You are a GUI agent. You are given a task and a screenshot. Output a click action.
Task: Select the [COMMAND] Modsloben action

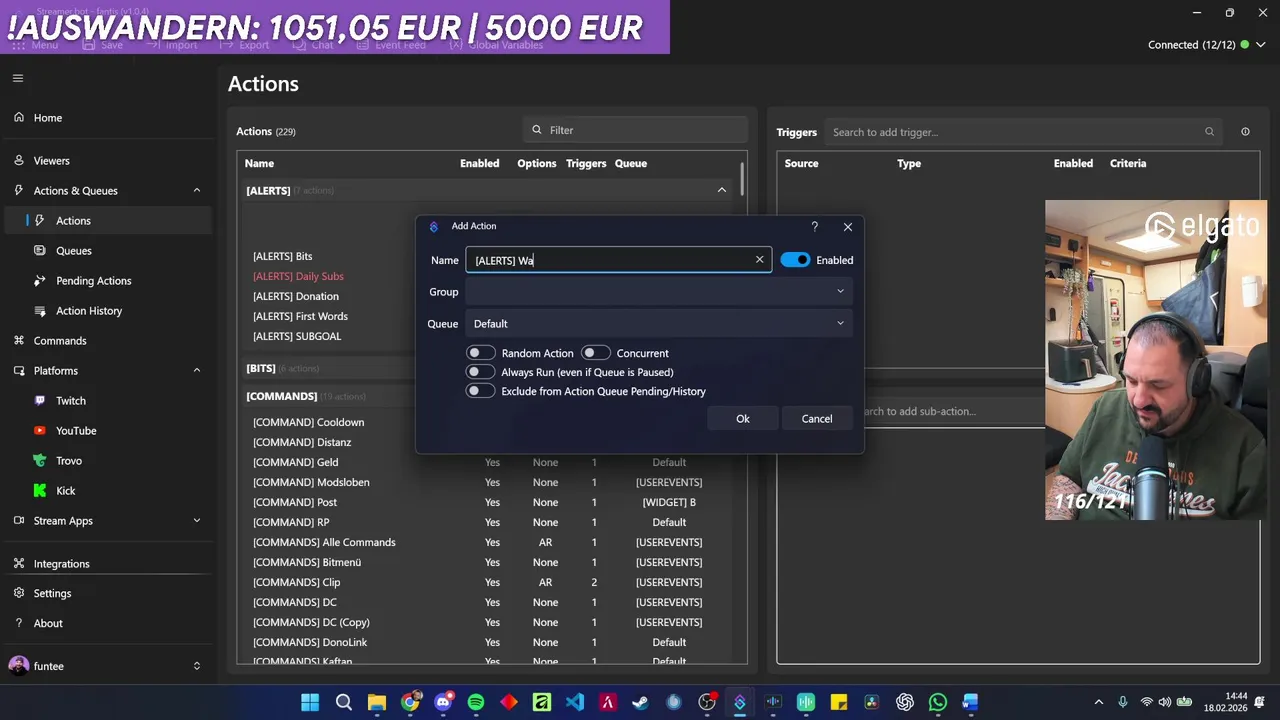click(x=311, y=482)
